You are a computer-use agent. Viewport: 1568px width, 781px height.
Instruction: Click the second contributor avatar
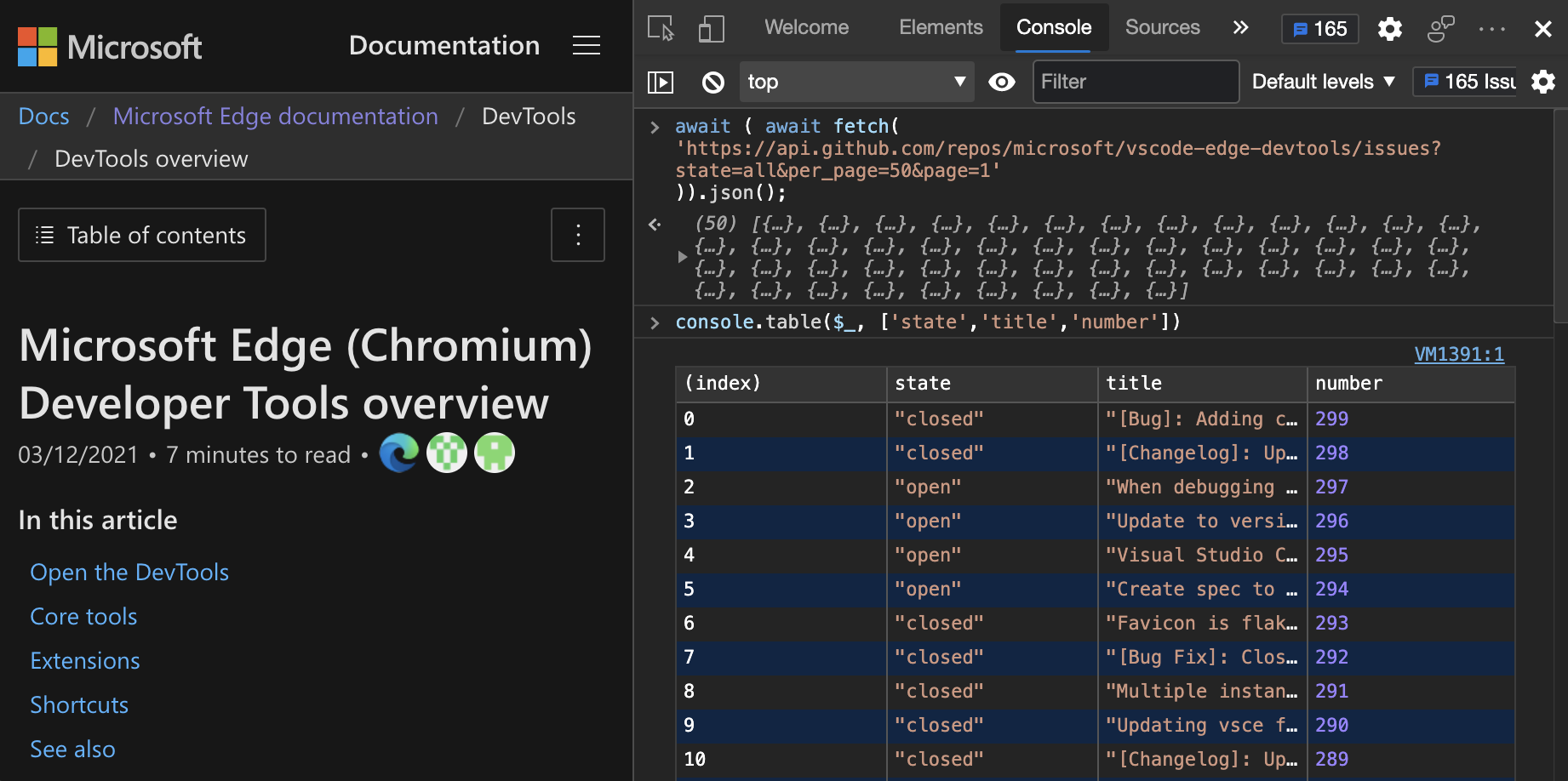[x=447, y=453]
